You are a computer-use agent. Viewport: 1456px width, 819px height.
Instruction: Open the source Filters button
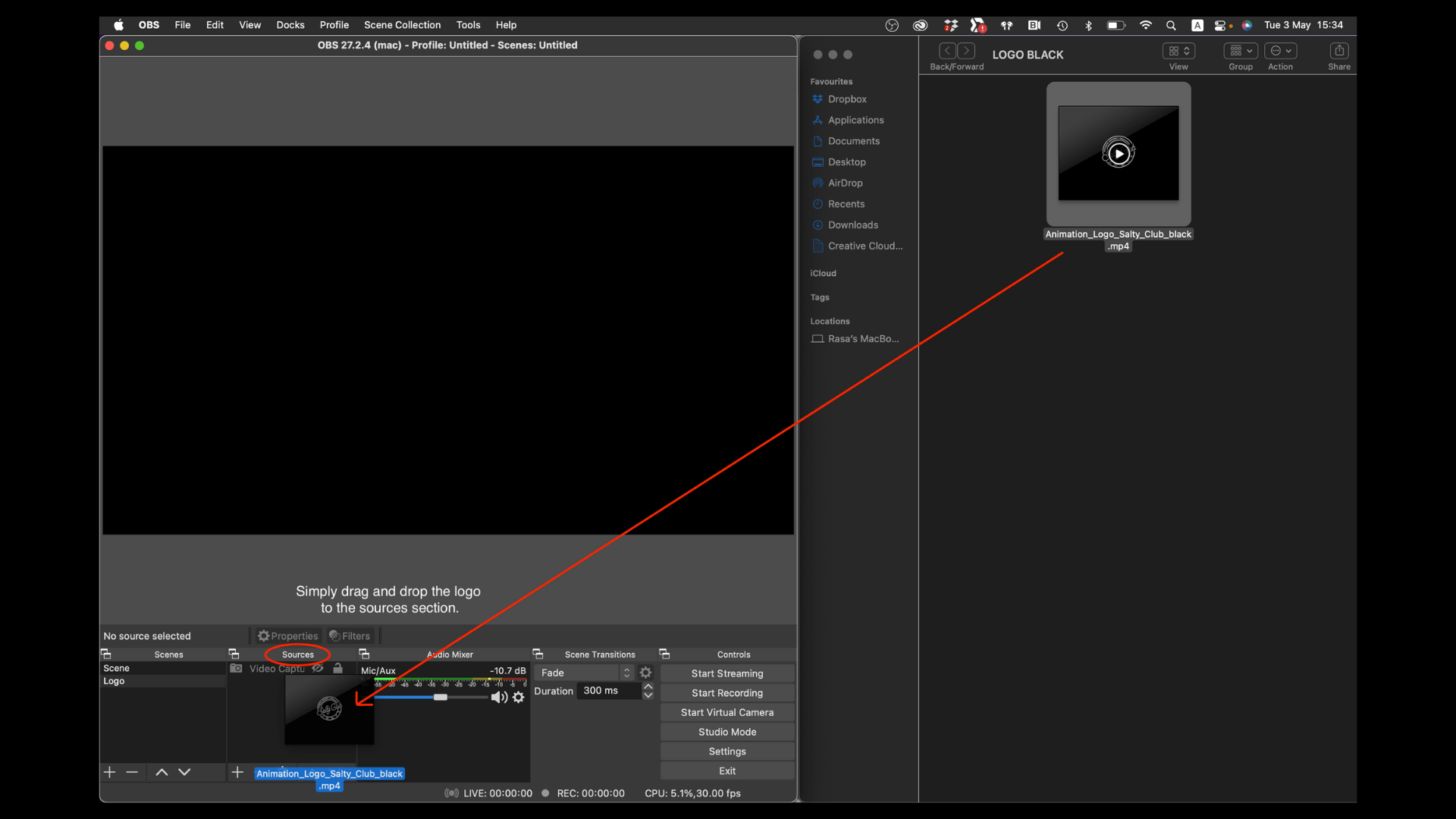(x=350, y=636)
